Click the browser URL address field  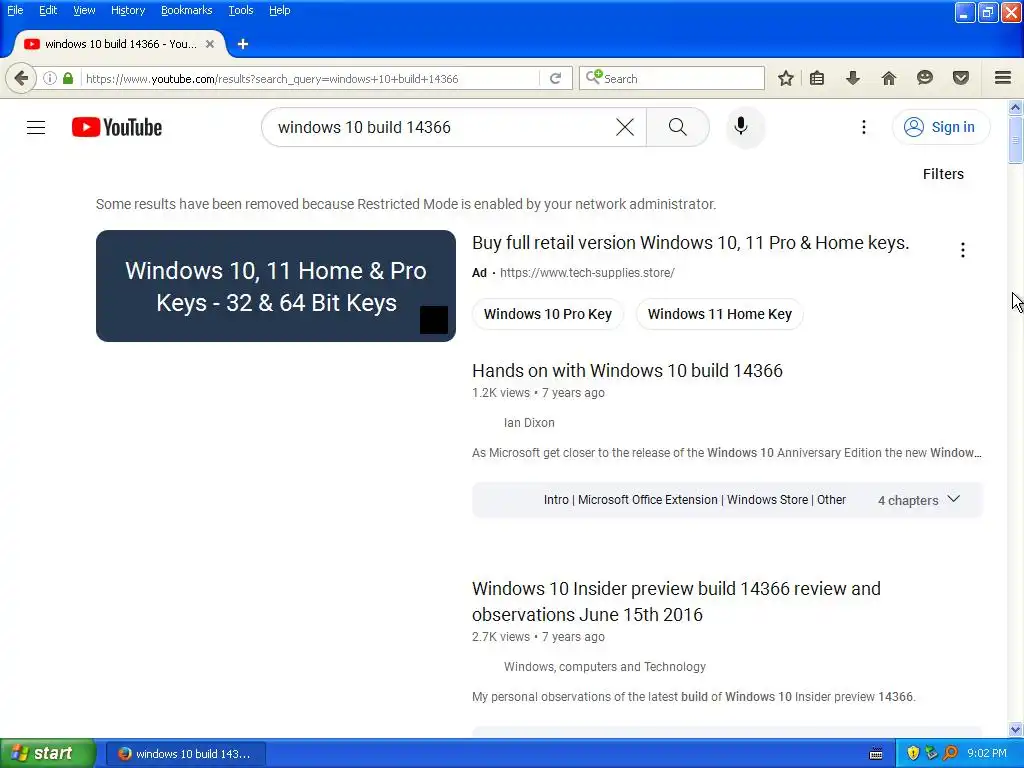pyautogui.click(x=310, y=79)
